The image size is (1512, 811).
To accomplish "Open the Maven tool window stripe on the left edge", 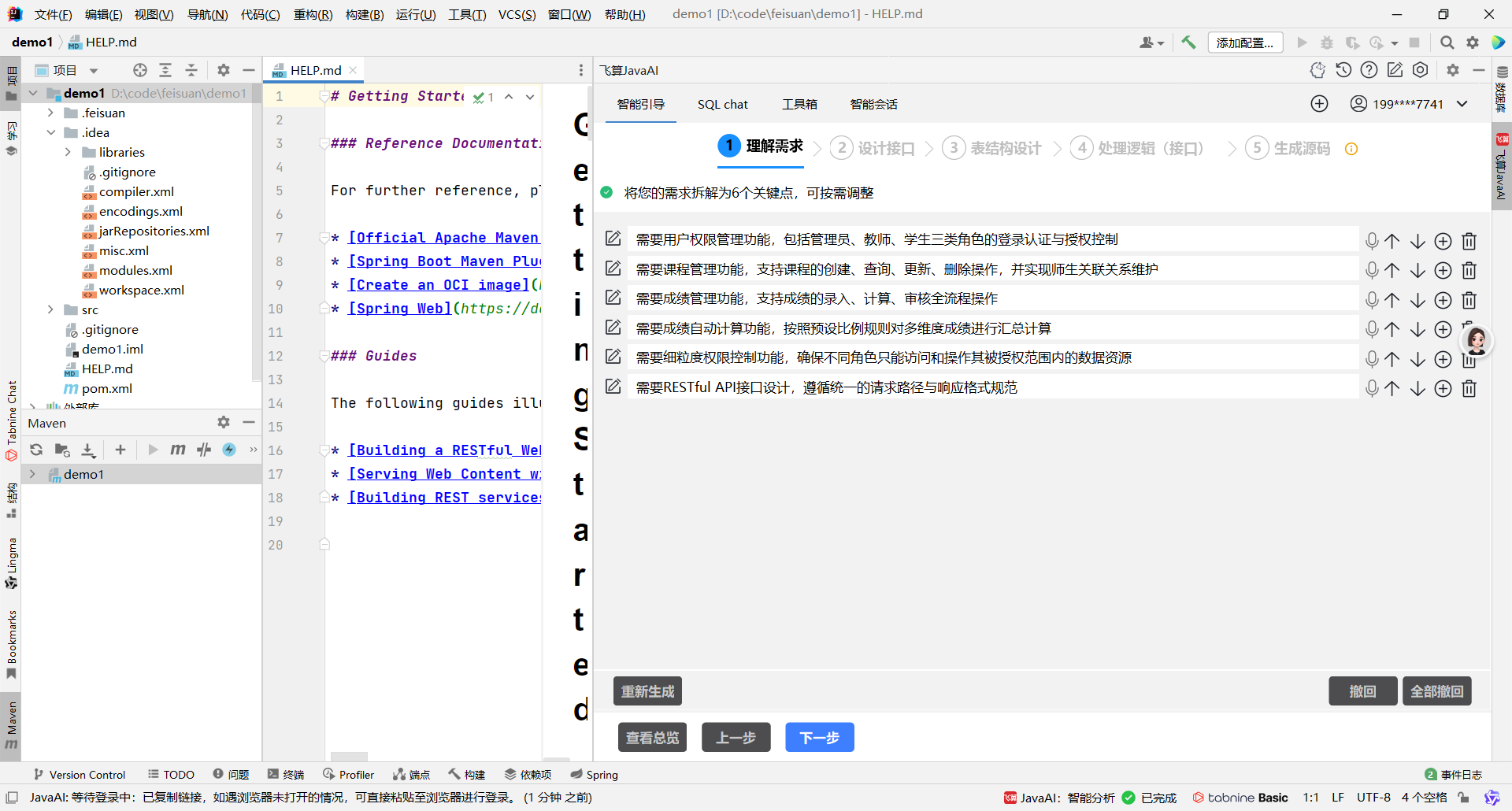I will [11, 724].
